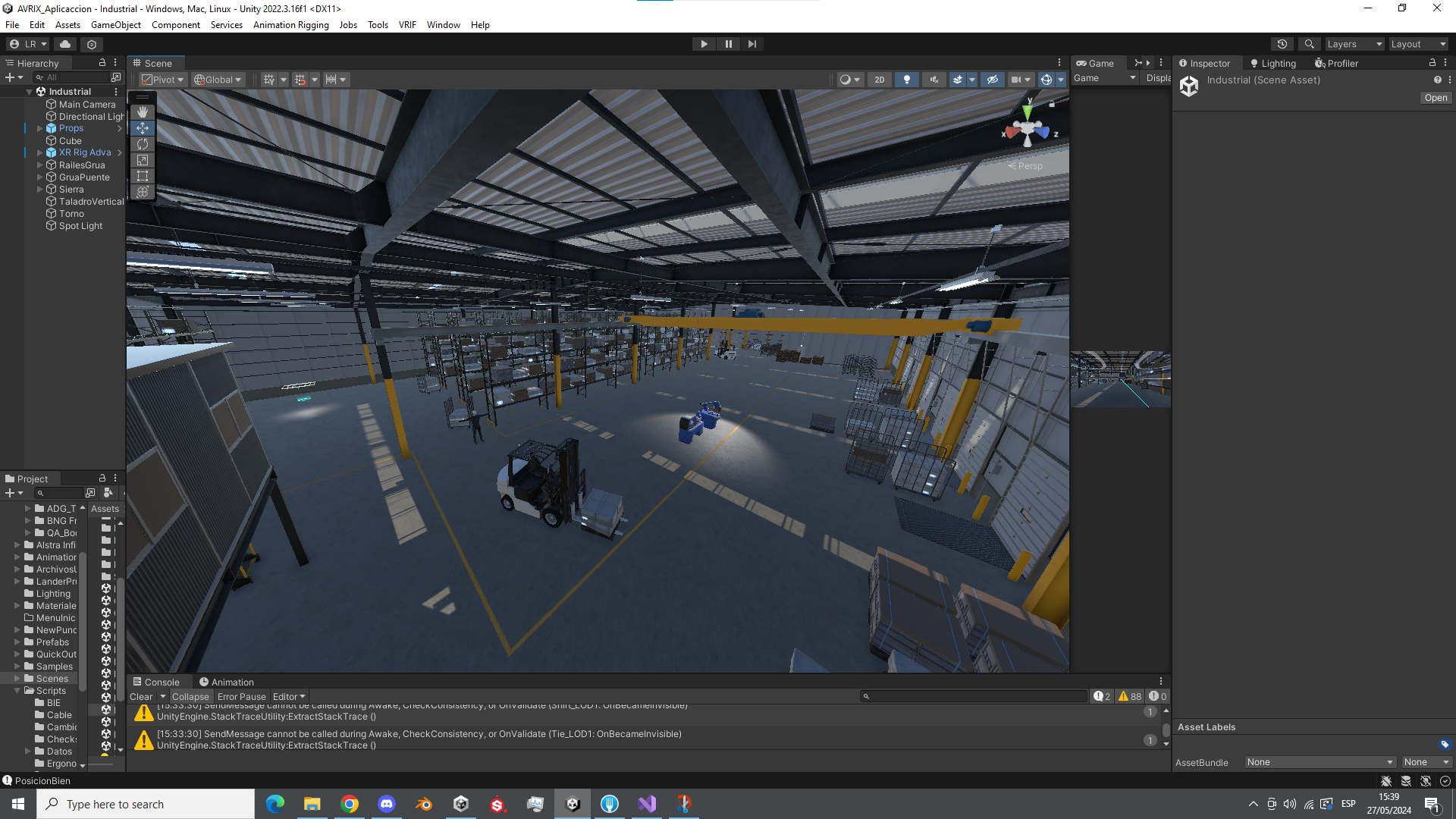Open the AssetBundle None dropdown
This screenshot has height=819, width=1456.
click(1320, 762)
